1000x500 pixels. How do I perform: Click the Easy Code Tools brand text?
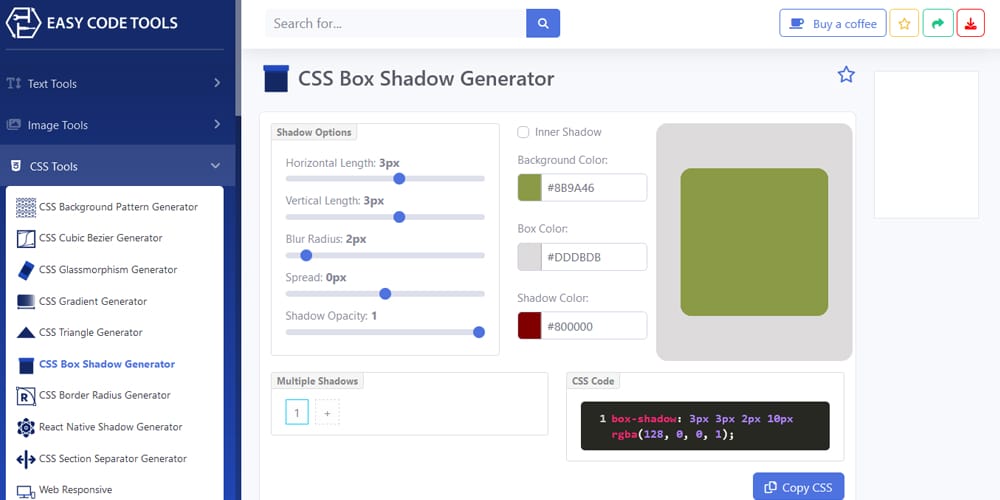[112, 24]
